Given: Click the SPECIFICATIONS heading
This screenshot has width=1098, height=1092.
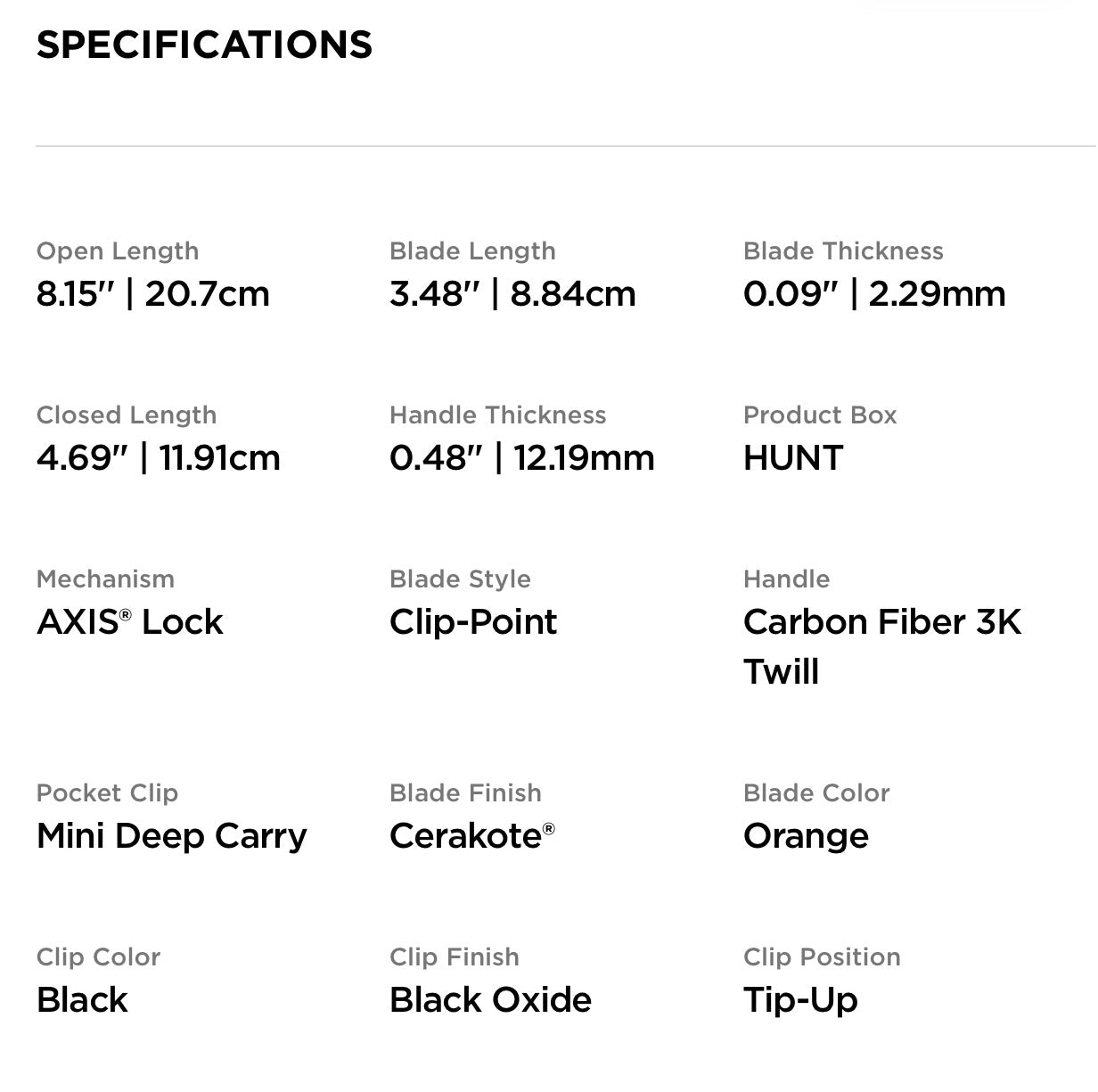Looking at the screenshot, I should (x=204, y=45).
